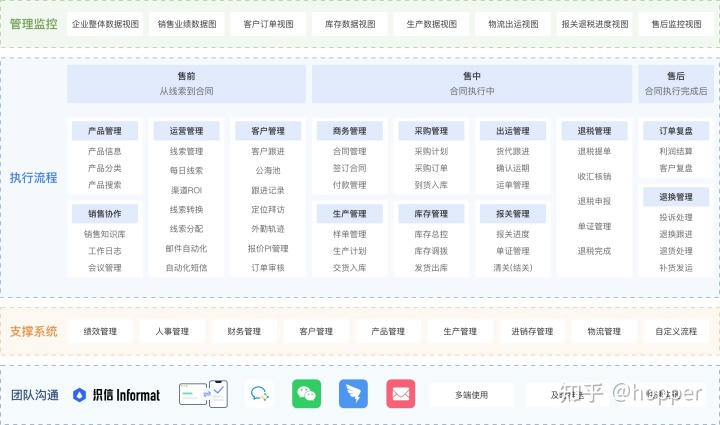Click 利润结算 under 订单复盘

676,152
